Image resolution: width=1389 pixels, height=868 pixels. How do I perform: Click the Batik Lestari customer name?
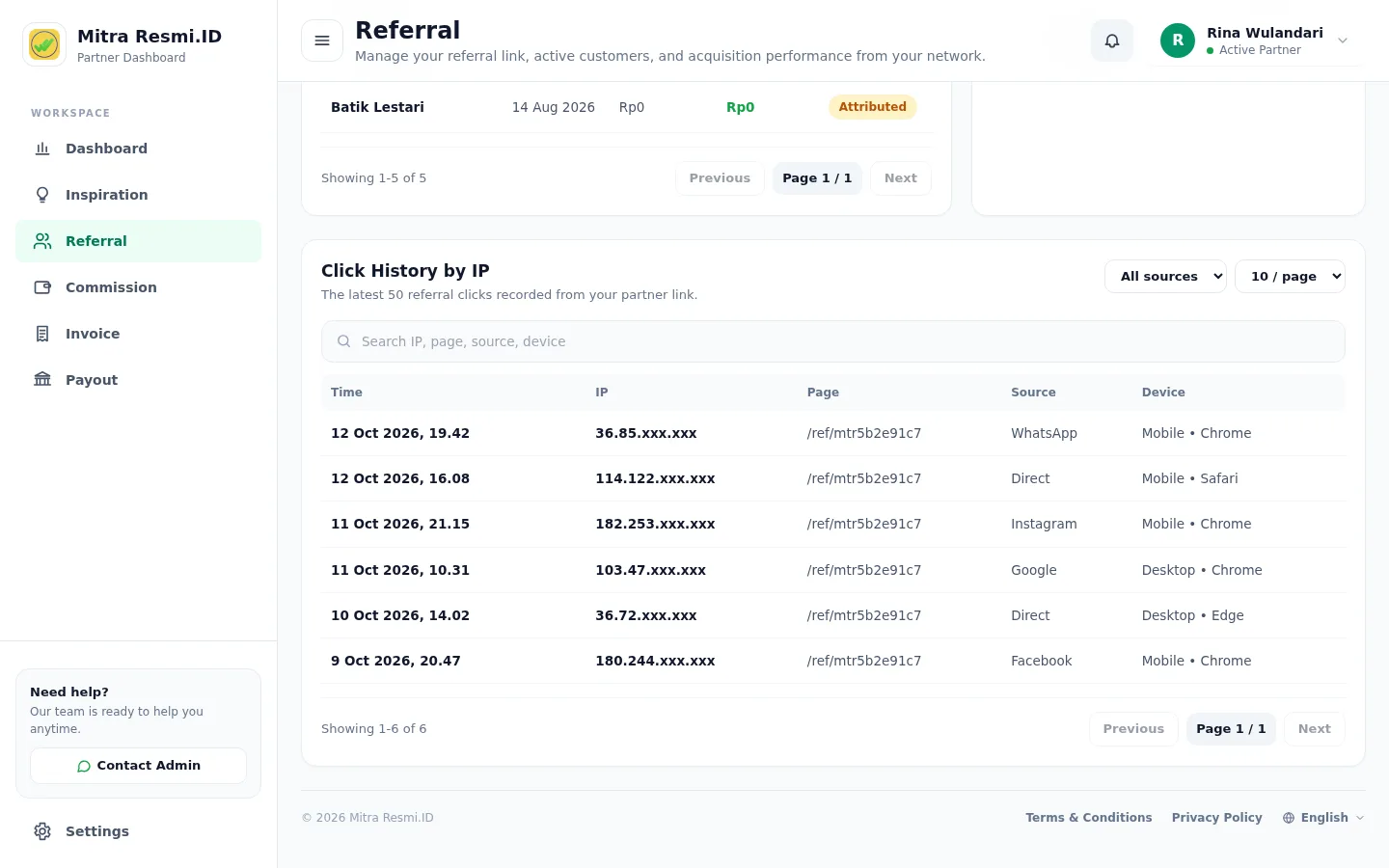click(377, 107)
